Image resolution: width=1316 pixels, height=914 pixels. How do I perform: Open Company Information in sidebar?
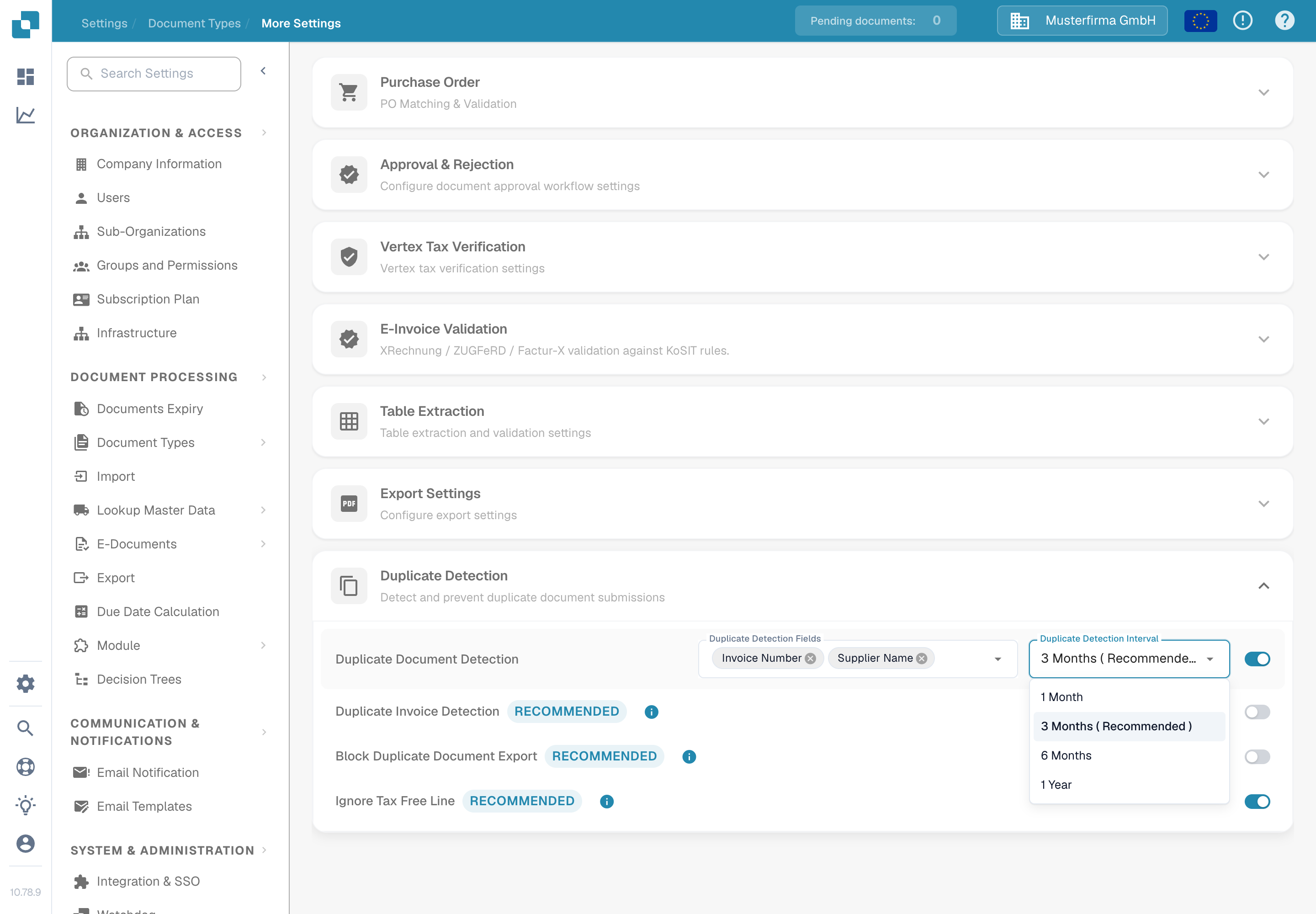tap(159, 164)
